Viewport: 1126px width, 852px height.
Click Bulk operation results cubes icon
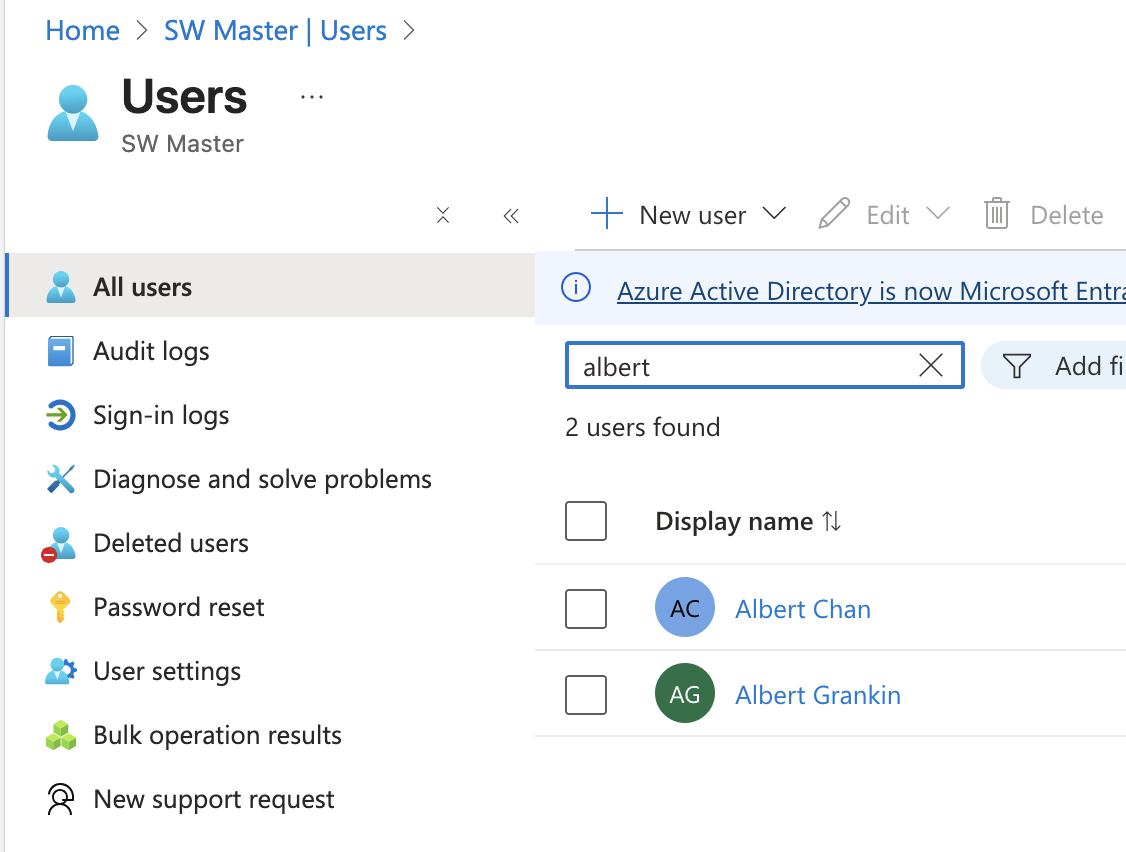point(60,735)
